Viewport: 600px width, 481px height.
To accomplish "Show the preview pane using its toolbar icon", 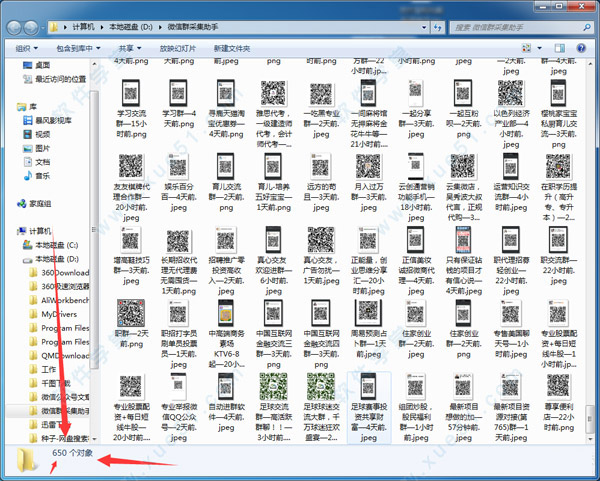I will [x=559, y=48].
